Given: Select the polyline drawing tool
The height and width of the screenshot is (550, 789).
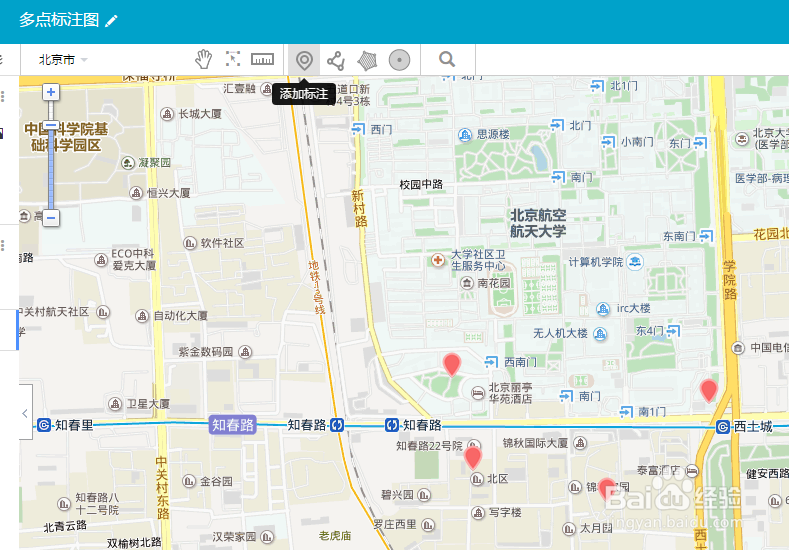Looking at the screenshot, I should tap(336, 60).
